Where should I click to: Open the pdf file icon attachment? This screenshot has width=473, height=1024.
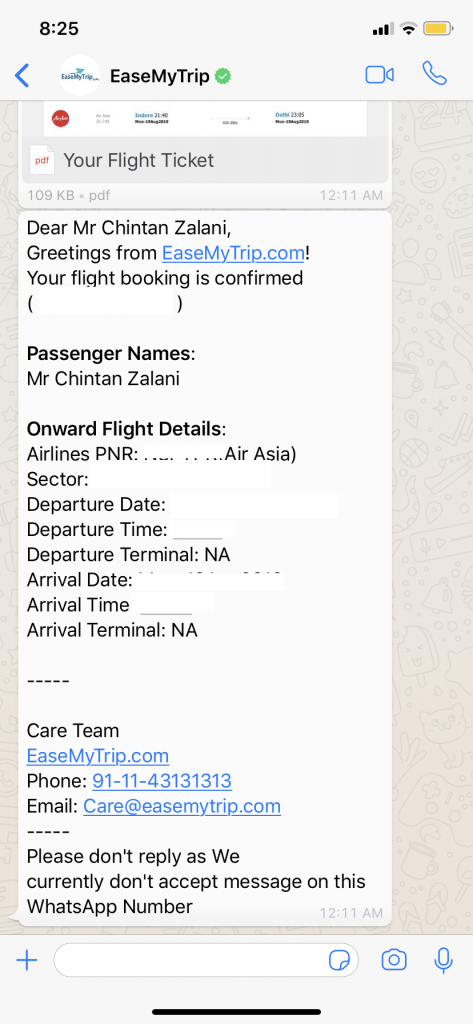(41, 160)
